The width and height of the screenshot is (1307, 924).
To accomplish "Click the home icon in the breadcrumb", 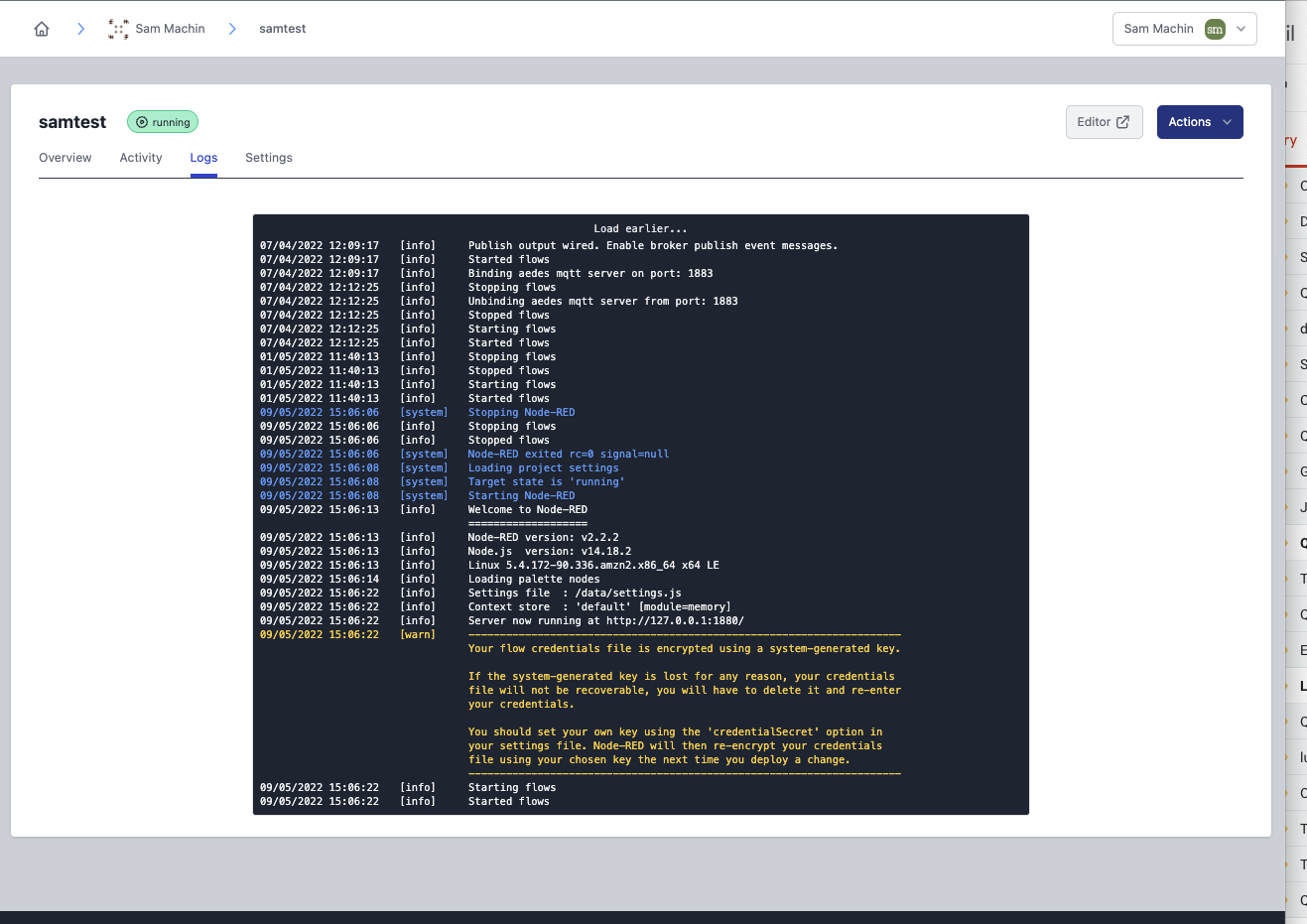I will 41,29.
